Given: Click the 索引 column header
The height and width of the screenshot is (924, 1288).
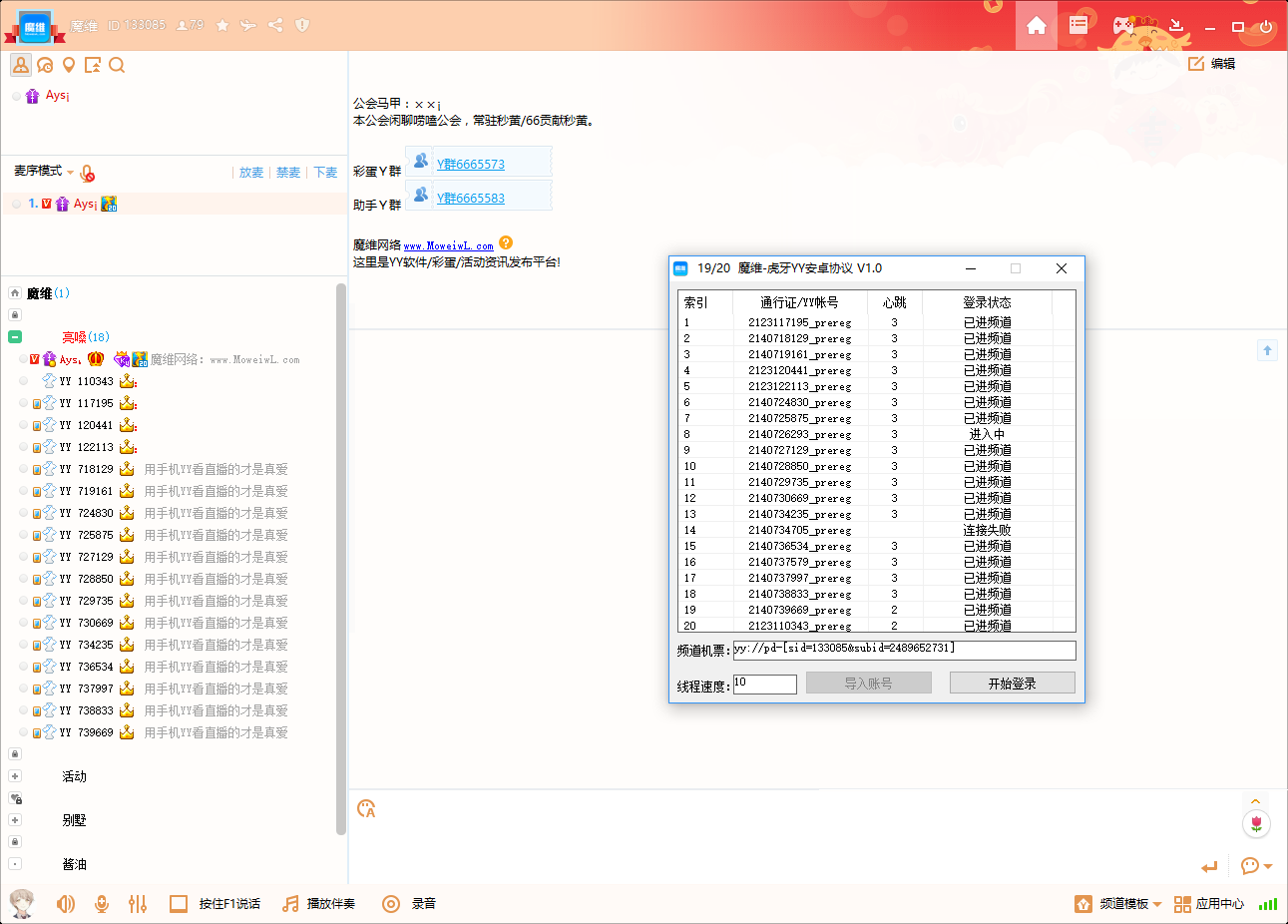Looking at the screenshot, I should pyautogui.click(x=705, y=302).
